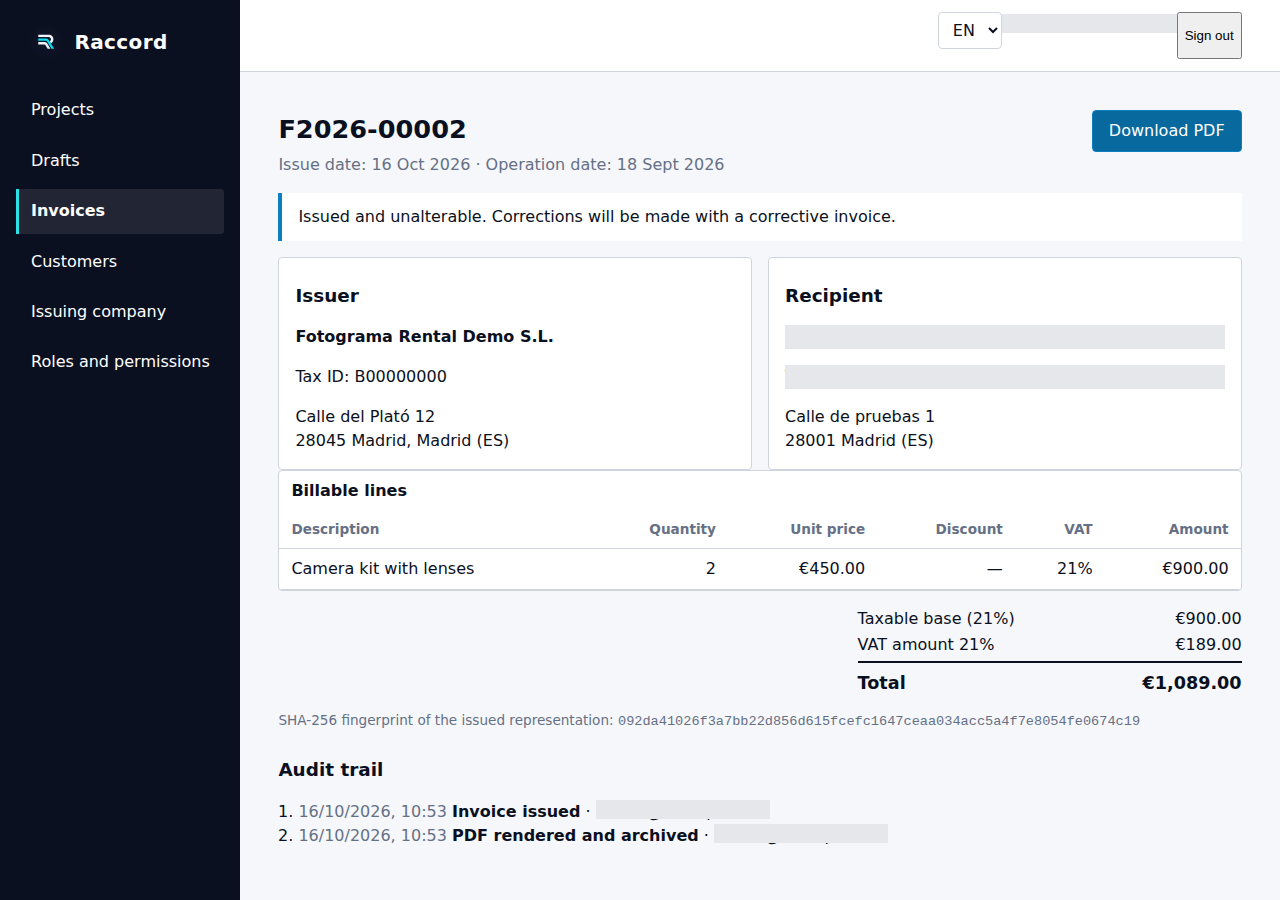This screenshot has width=1280, height=900.
Task: Click the Quantity column header
Action: click(x=682, y=529)
